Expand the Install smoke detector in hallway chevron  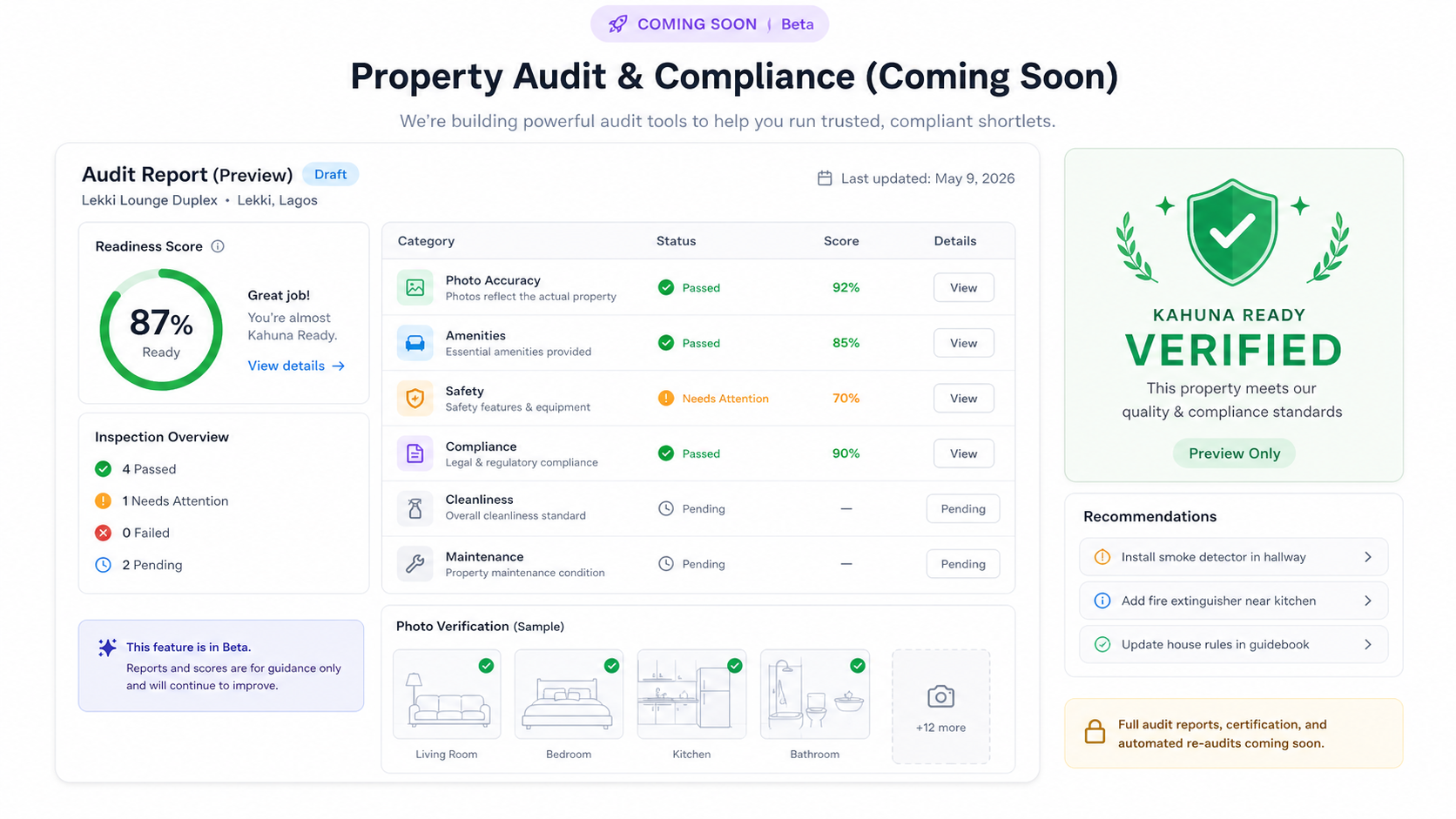tap(1368, 557)
